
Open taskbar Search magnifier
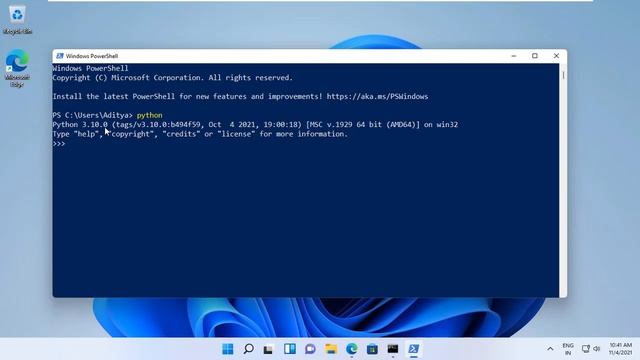point(248,349)
